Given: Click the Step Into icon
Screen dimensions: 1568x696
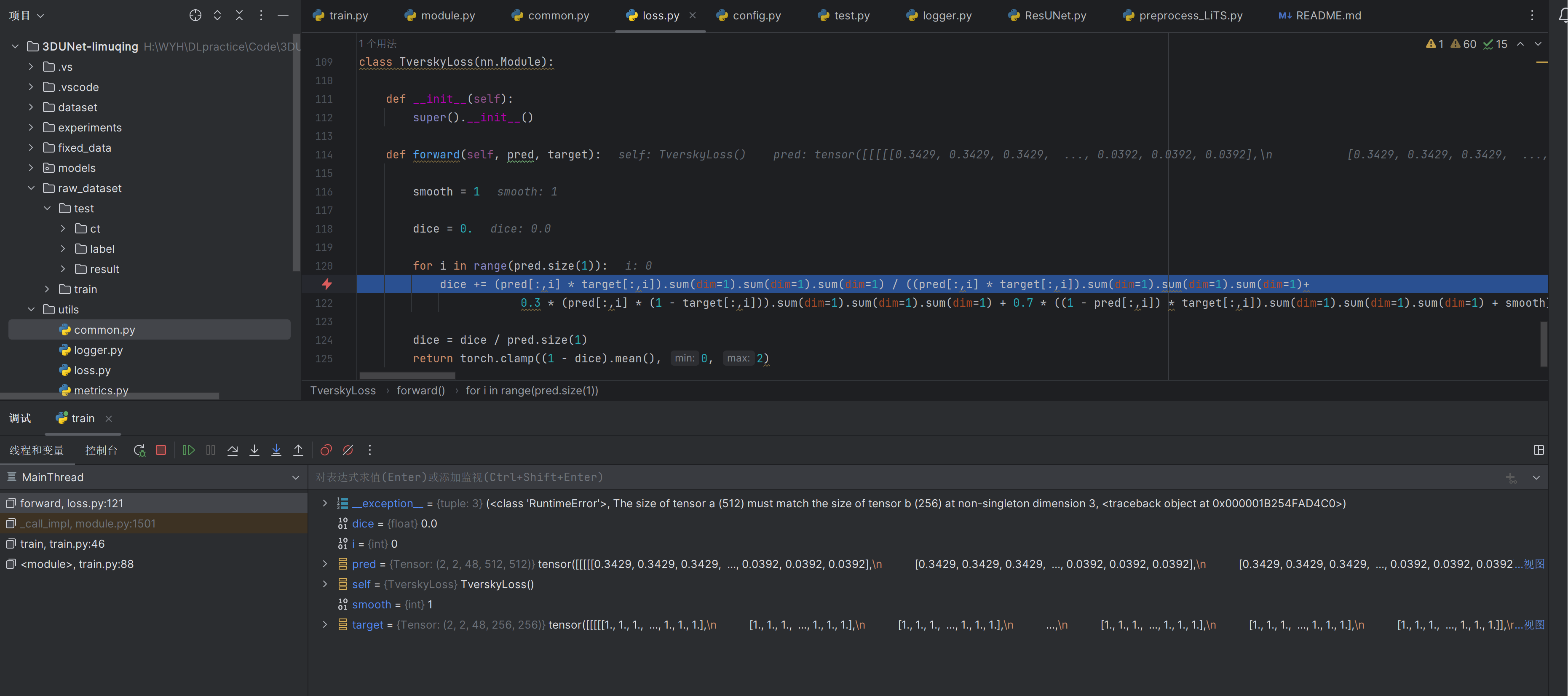Looking at the screenshot, I should (x=254, y=450).
